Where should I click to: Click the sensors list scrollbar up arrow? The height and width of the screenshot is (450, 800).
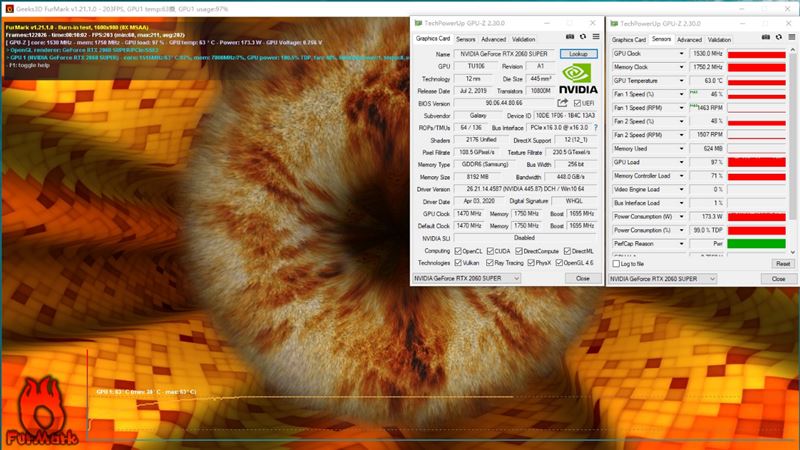pos(792,49)
